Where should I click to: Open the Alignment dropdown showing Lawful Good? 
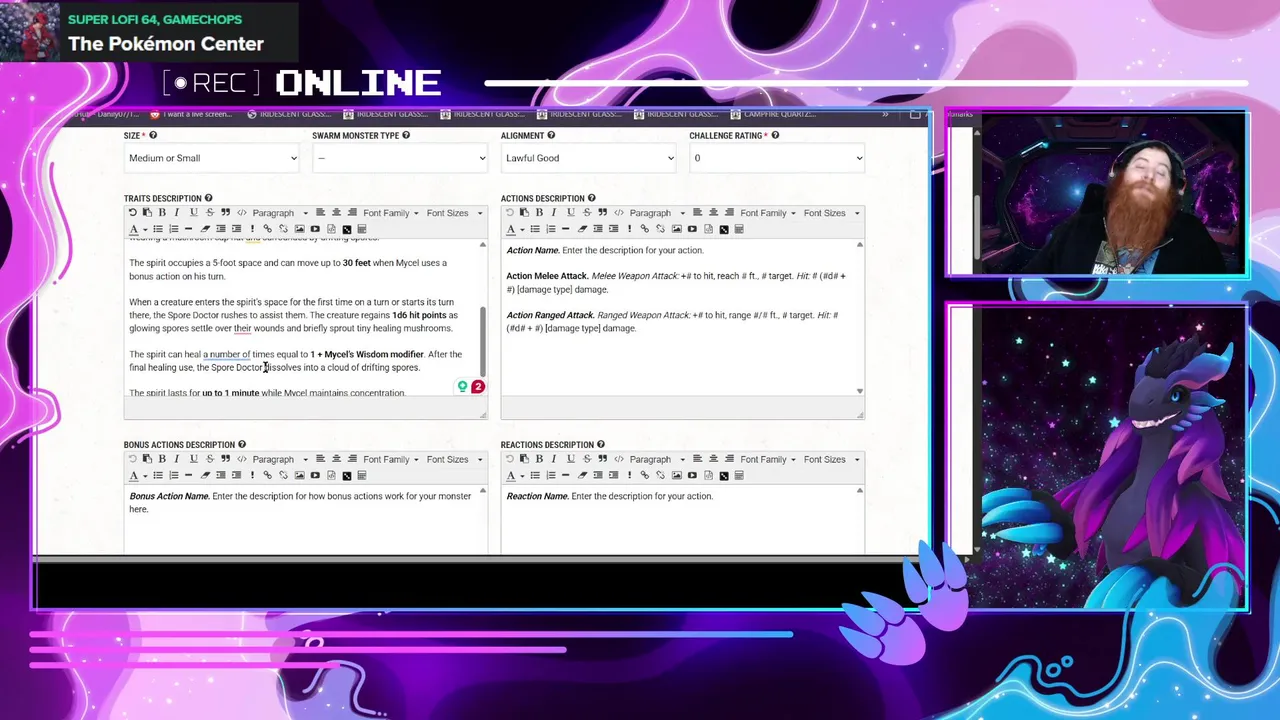tap(588, 158)
